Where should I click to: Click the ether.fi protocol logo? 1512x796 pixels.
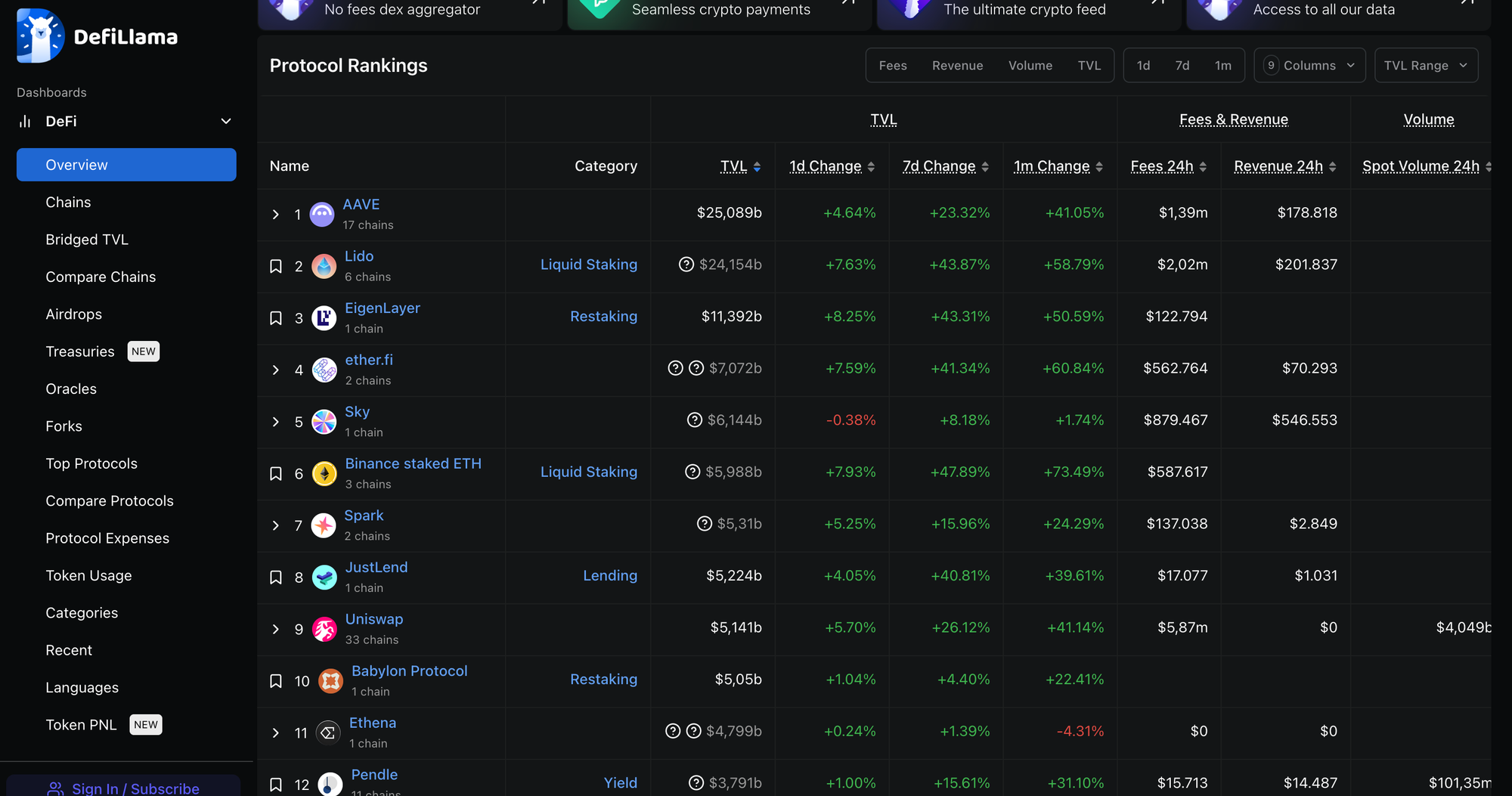324,370
